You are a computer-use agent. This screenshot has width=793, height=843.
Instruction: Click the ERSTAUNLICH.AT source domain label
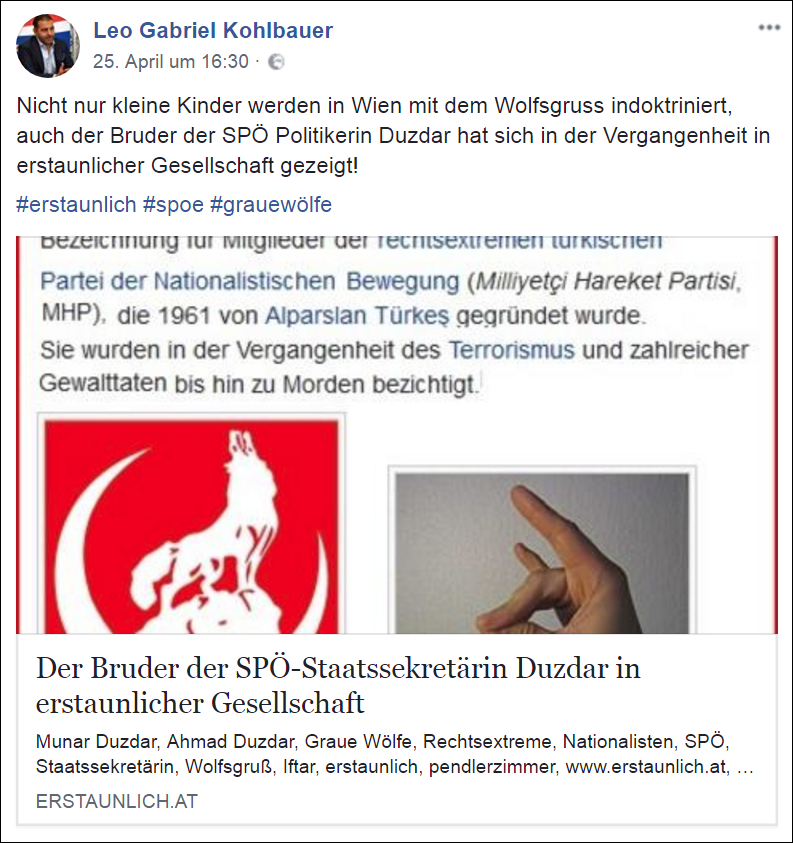(117, 801)
